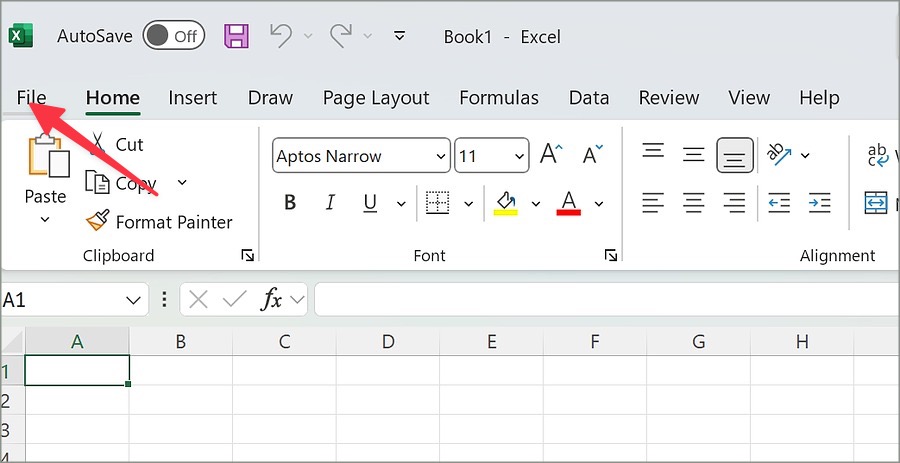900x463 pixels.
Task: Expand the font size dropdown
Action: (519, 156)
